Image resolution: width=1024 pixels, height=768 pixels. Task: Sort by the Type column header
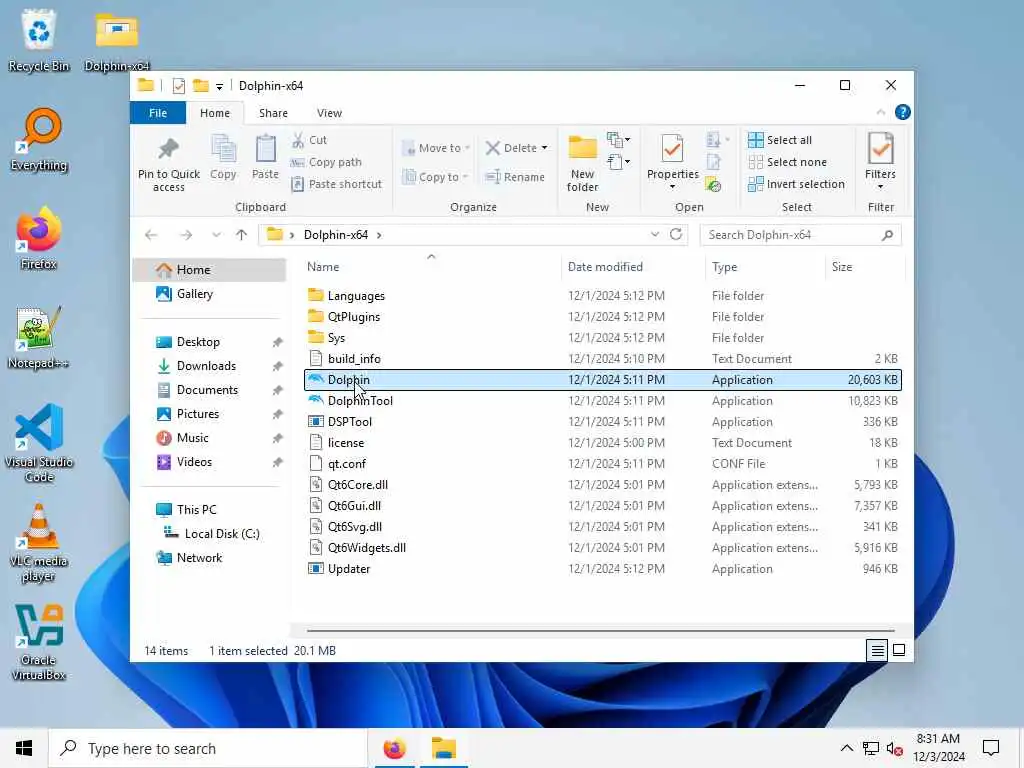click(x=765, y=266)
